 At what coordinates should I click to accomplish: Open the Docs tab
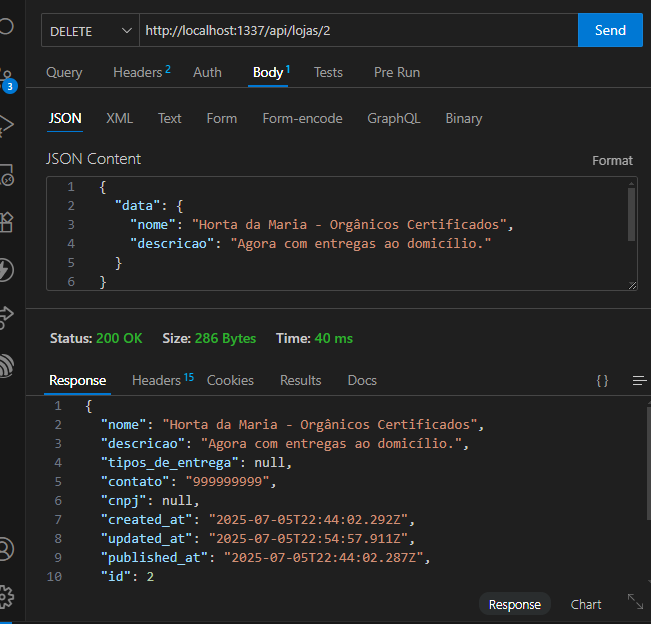click(x=362, y=380)
